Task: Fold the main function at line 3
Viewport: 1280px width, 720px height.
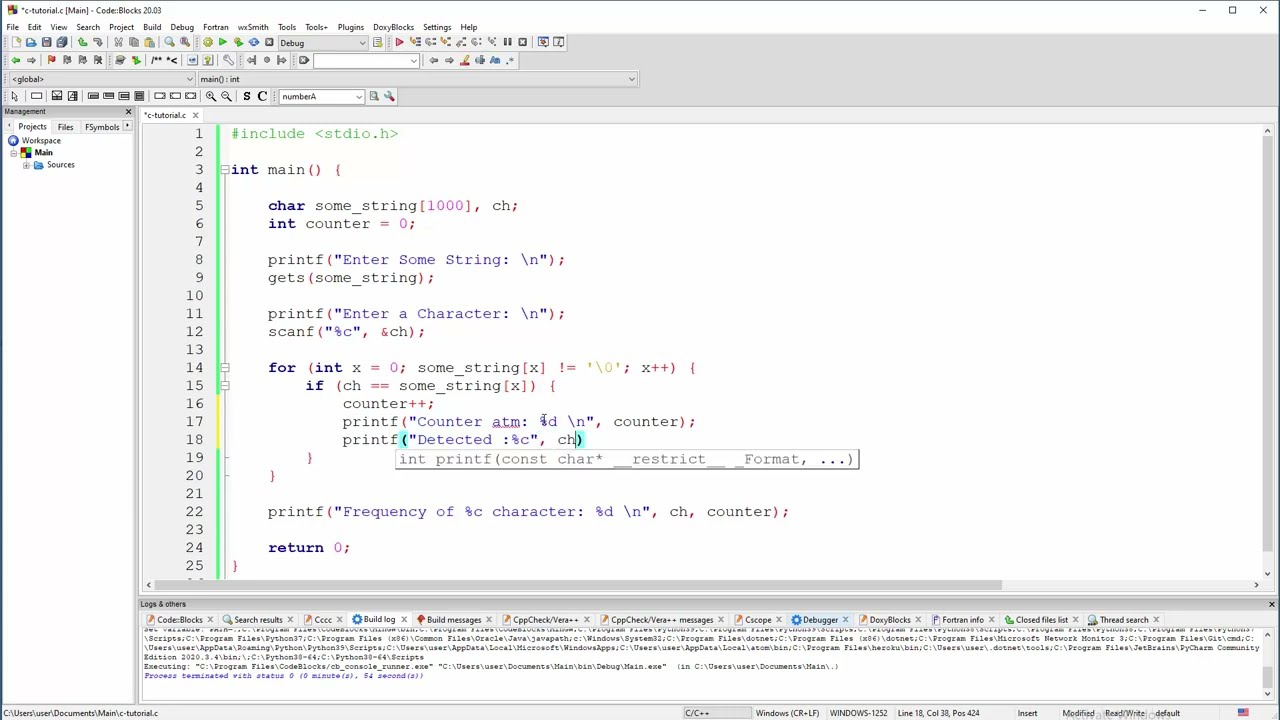Action: (224, 170)
